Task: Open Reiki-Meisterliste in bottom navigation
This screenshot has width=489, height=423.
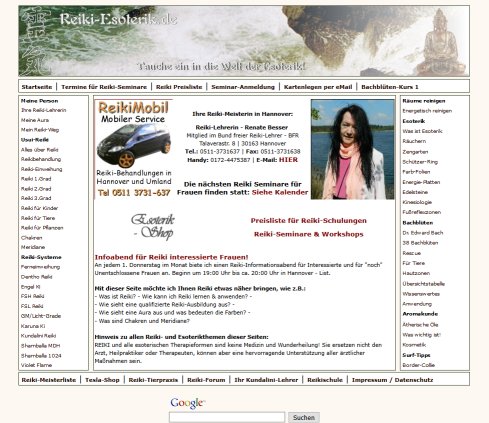Action: (49, 380)
